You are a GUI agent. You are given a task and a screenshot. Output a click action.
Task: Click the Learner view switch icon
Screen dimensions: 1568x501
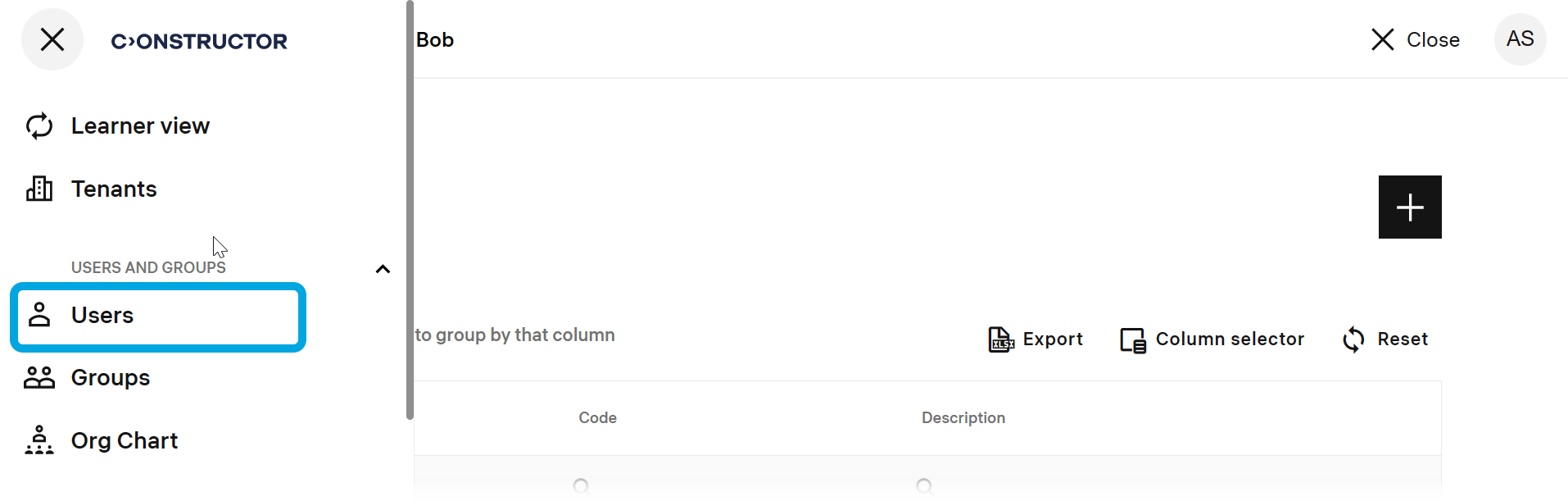tap(39, 126)
